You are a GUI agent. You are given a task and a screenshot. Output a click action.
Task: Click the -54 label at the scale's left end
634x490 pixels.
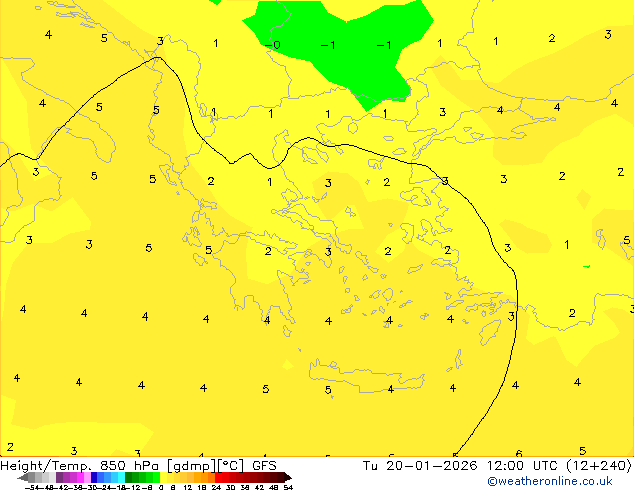32,487
